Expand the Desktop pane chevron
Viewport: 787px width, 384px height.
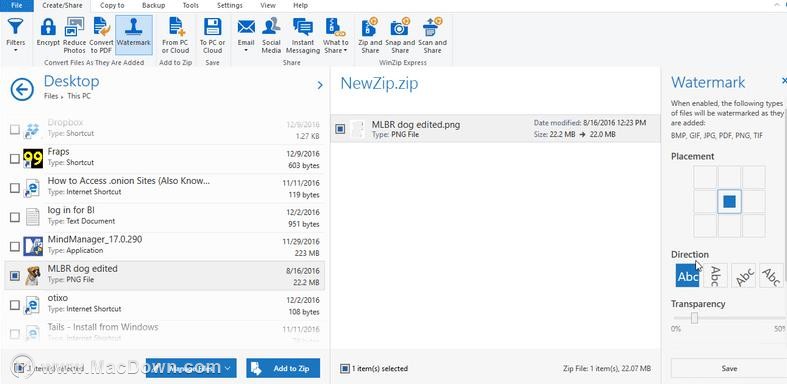(320, 86)
